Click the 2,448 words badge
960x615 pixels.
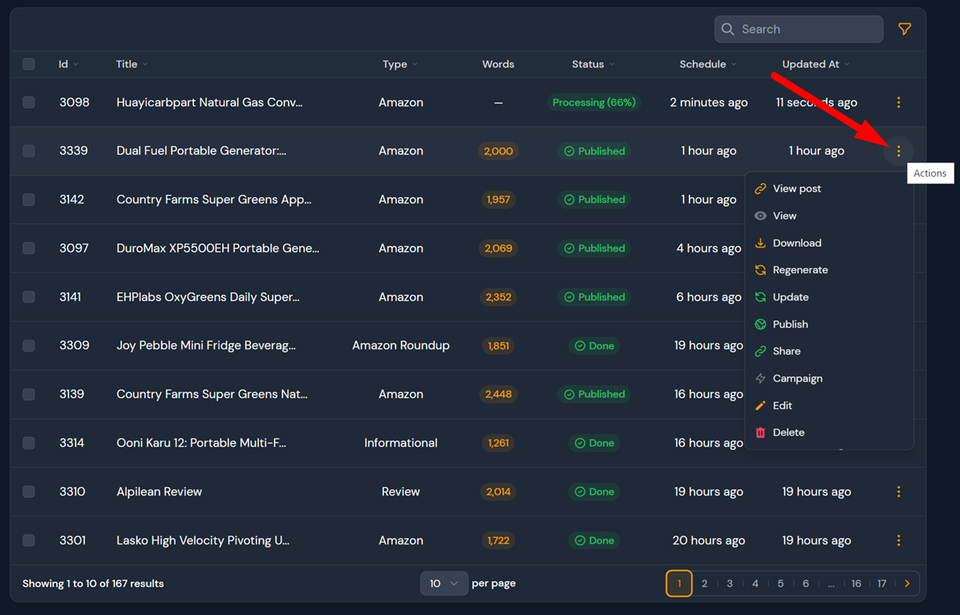click(498, 394)
